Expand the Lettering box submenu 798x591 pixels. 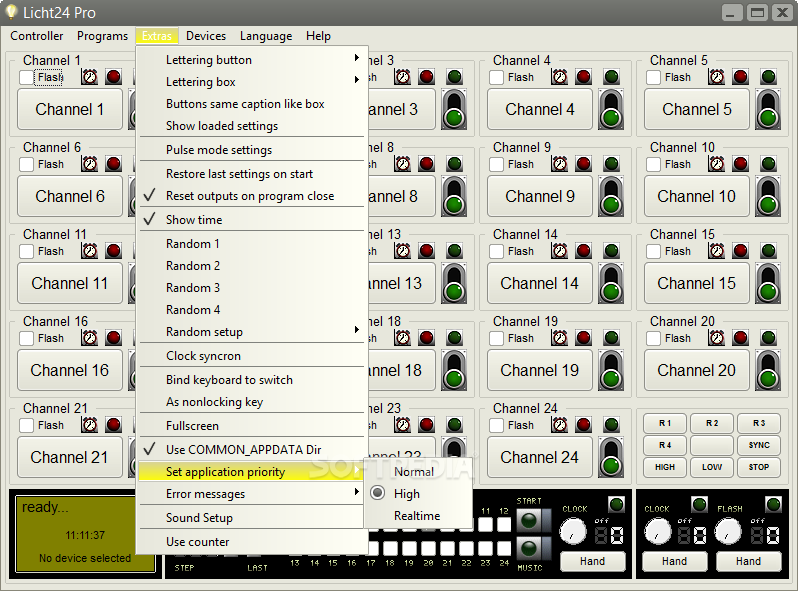[x=252, y=82]
